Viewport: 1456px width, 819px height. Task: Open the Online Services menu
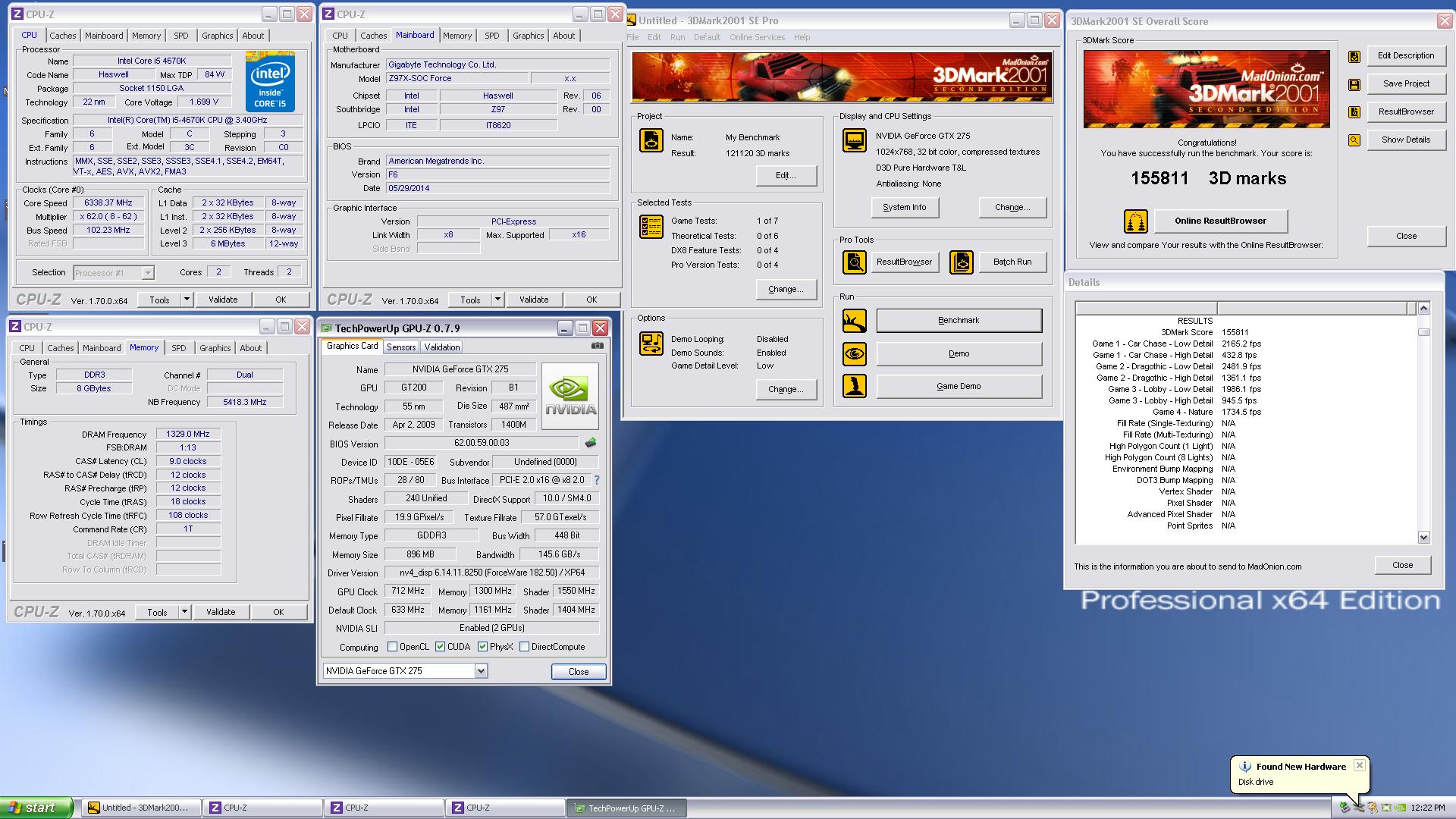758,37
